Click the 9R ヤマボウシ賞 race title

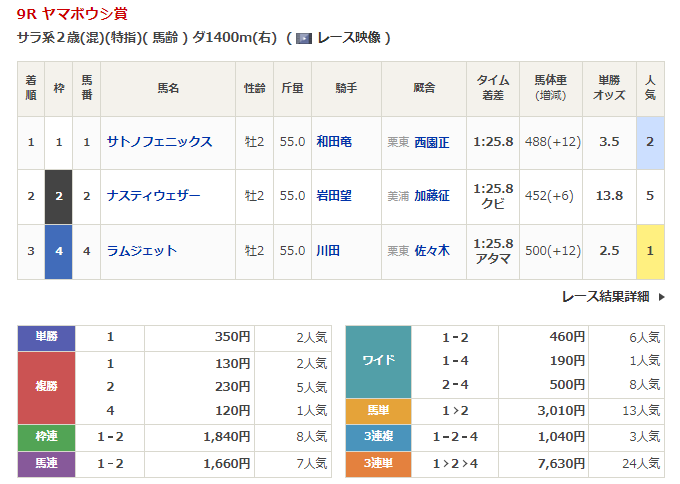pyautogui.click(x=72, y=15)
